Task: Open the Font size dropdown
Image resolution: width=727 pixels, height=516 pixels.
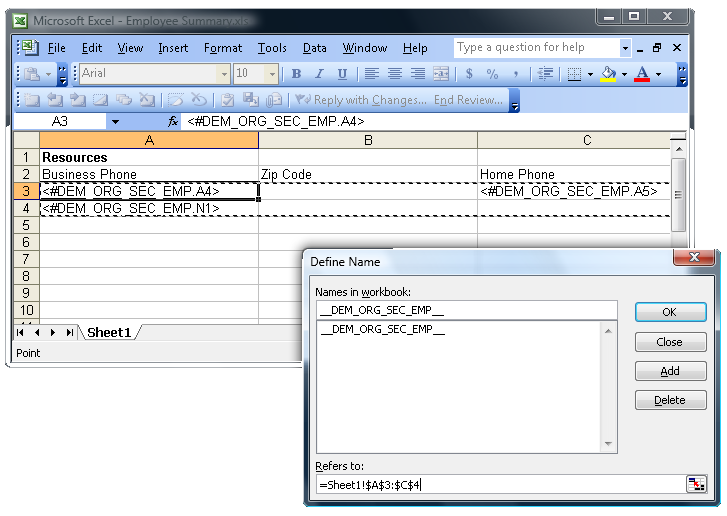Action: [271, 74]
